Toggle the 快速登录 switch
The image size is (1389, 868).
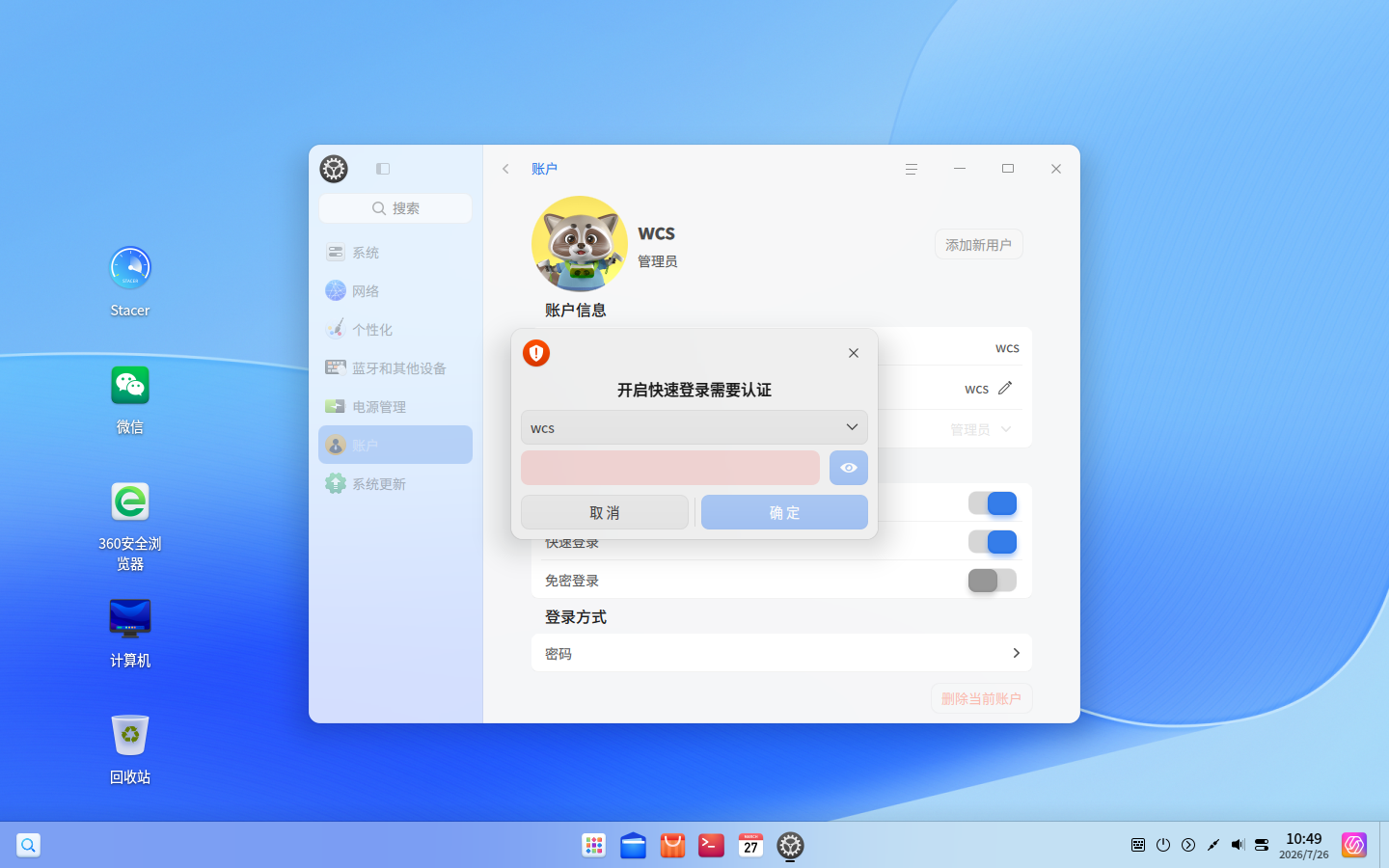click(993, 542)
